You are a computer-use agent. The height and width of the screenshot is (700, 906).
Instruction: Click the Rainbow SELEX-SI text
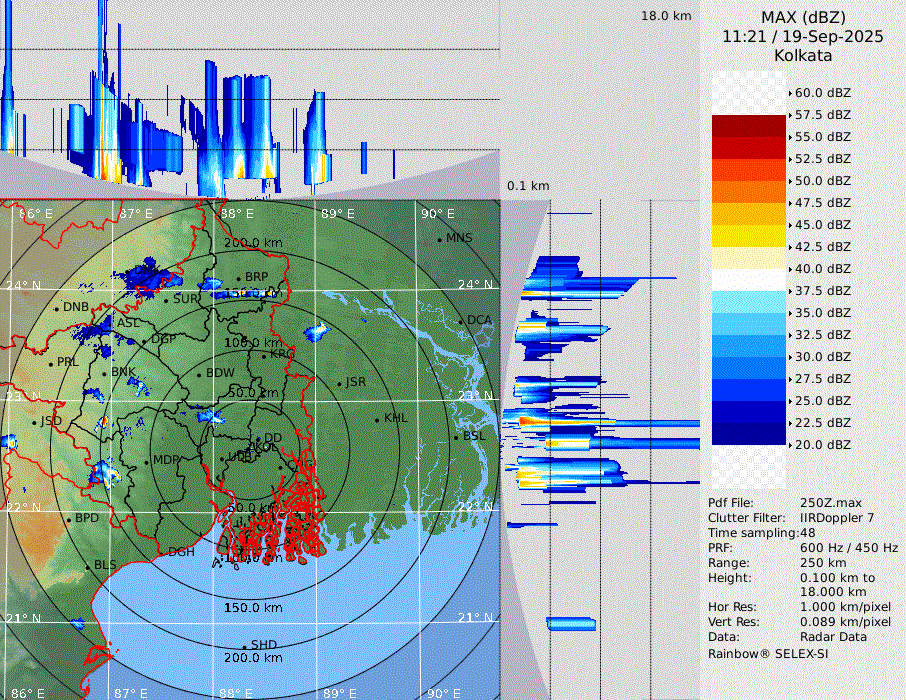click(768, 653)
